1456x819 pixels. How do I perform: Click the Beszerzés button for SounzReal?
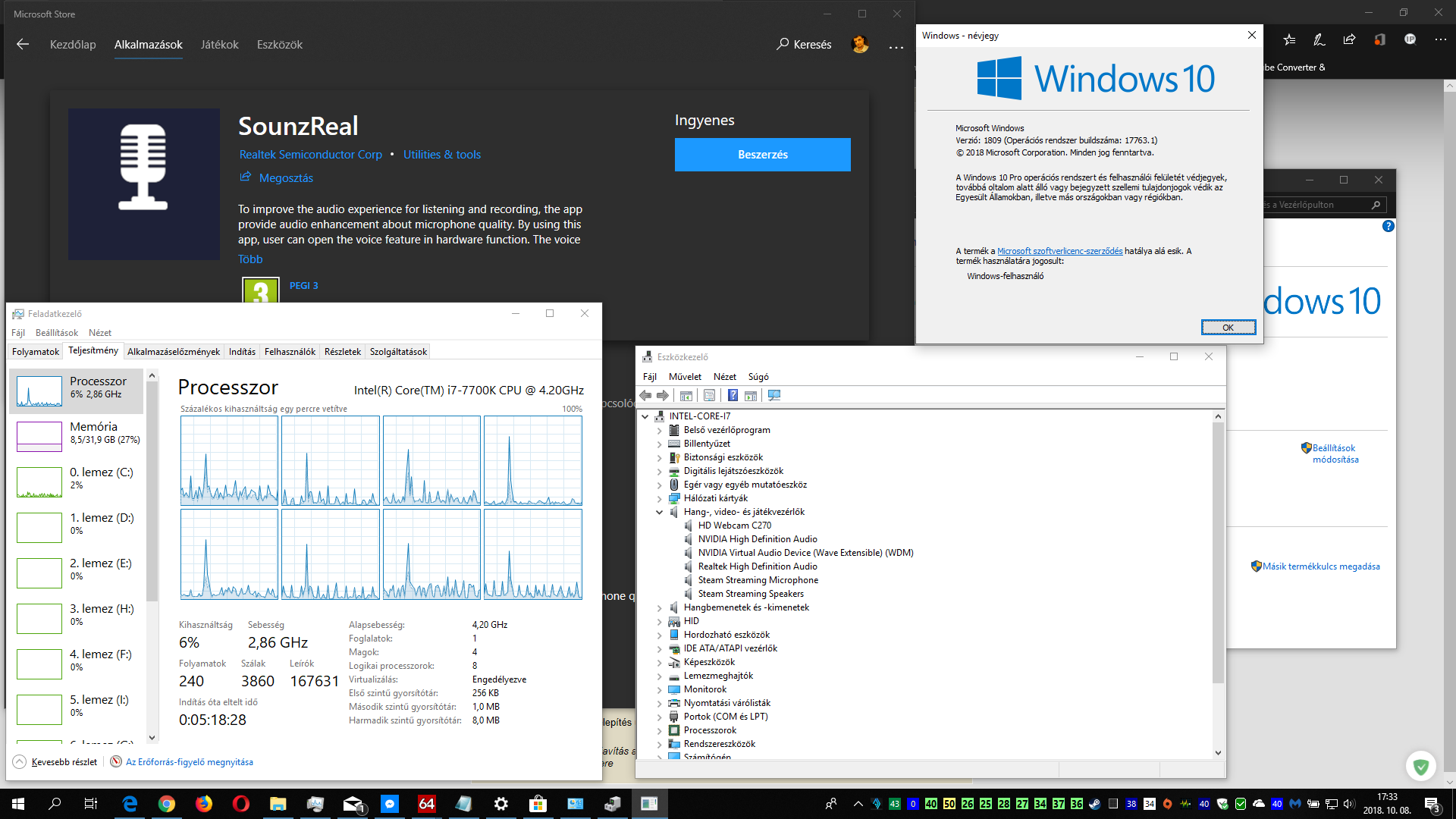coord(763,155)
